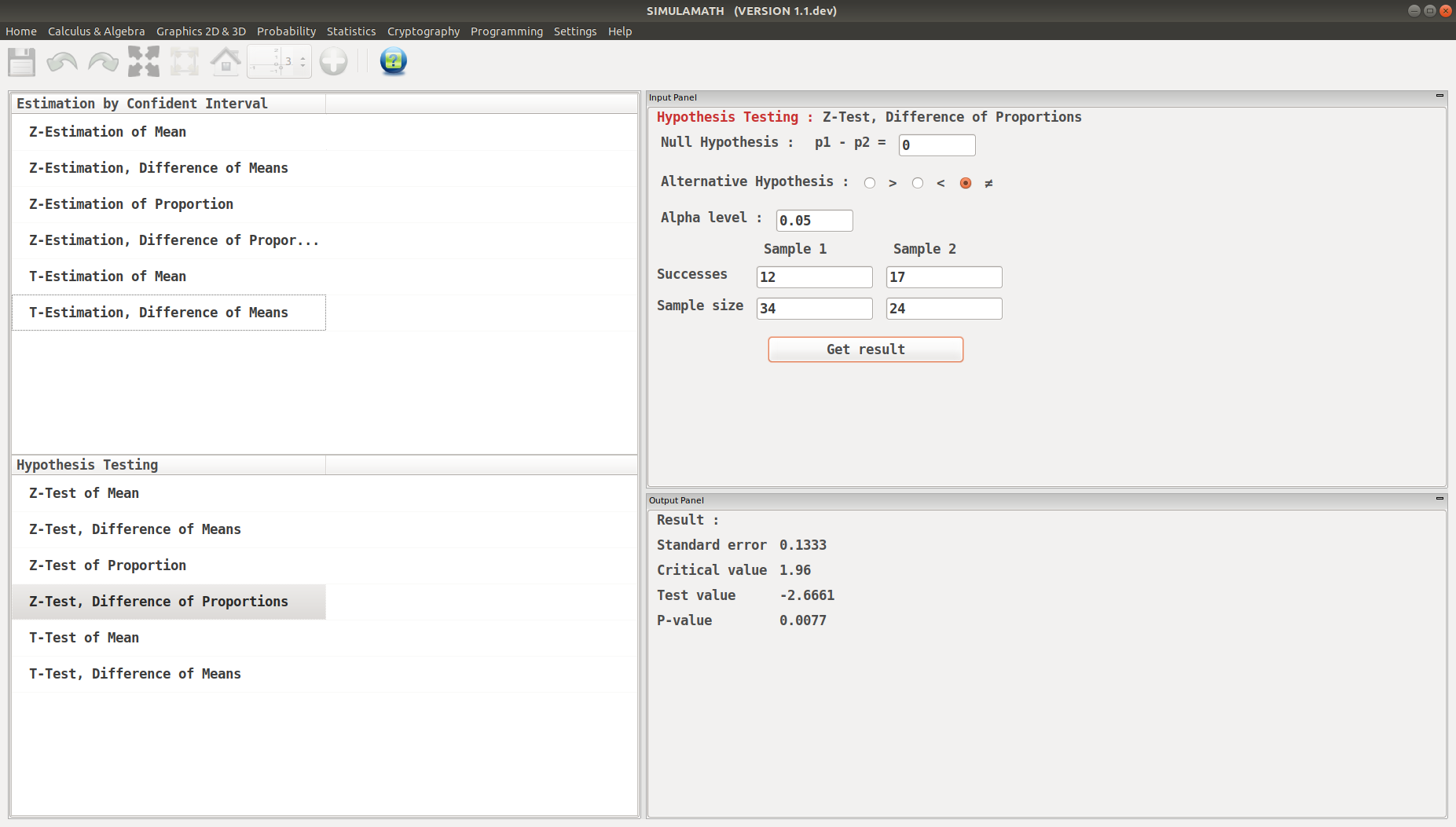Select Z-Estimation, Difference of Propor...
The height and width of the screenshot is (827, 1456).
pos(168,240)
